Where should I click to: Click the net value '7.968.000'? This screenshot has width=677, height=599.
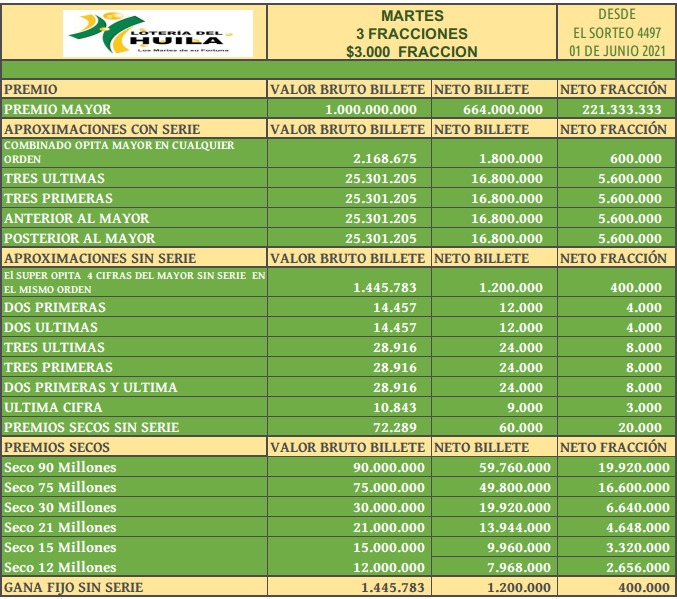coord(519,567)
